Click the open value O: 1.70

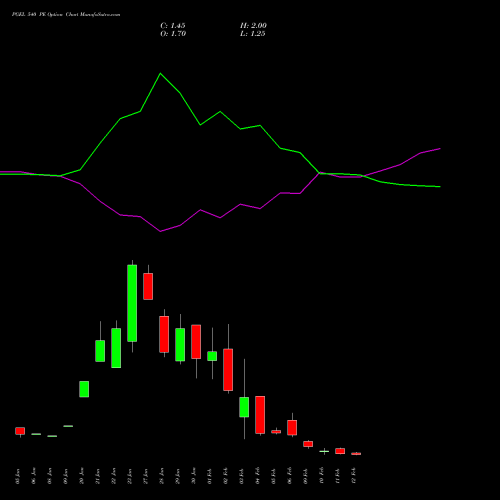[x=173, y=34]
